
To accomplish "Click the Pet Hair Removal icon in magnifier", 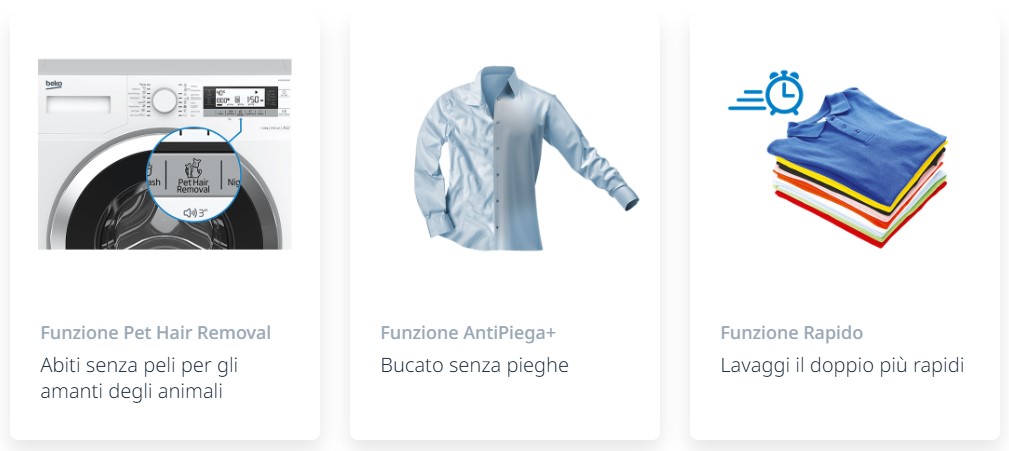I will [x=193, y=170].
